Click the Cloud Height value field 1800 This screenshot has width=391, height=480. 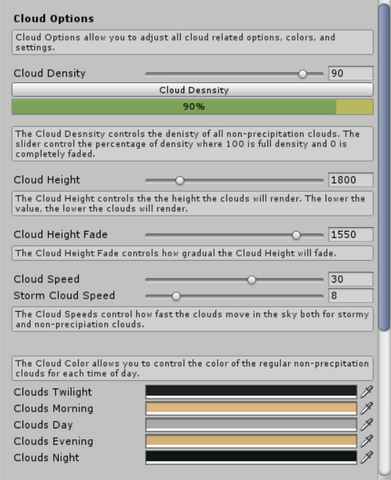pyautogui.click(x=351, y=180)
